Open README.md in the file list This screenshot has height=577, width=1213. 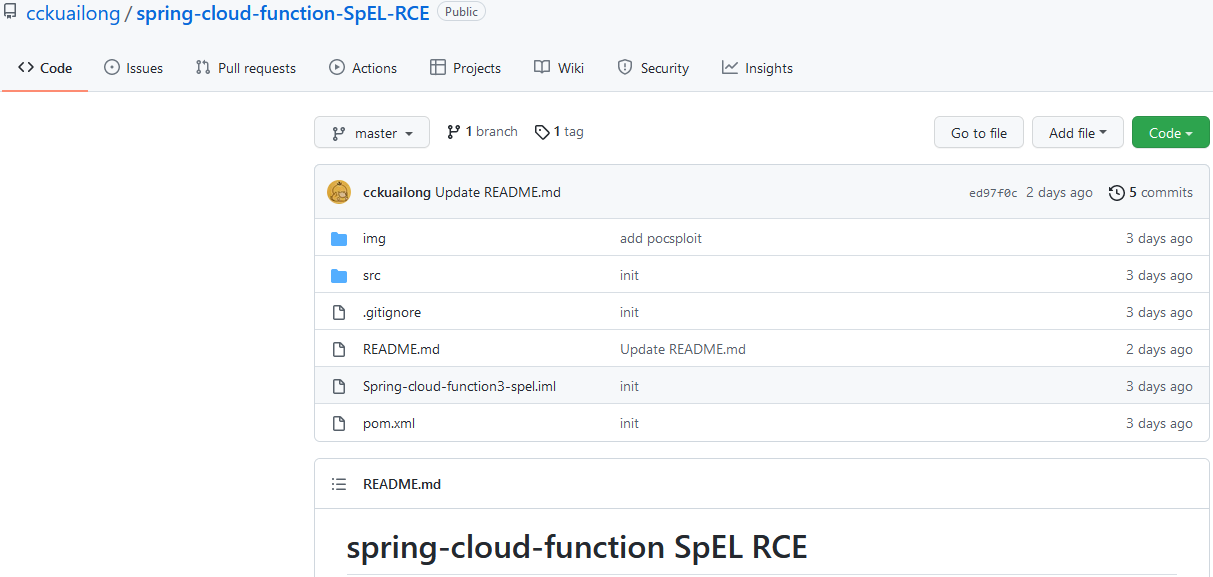tap(401, 350)
